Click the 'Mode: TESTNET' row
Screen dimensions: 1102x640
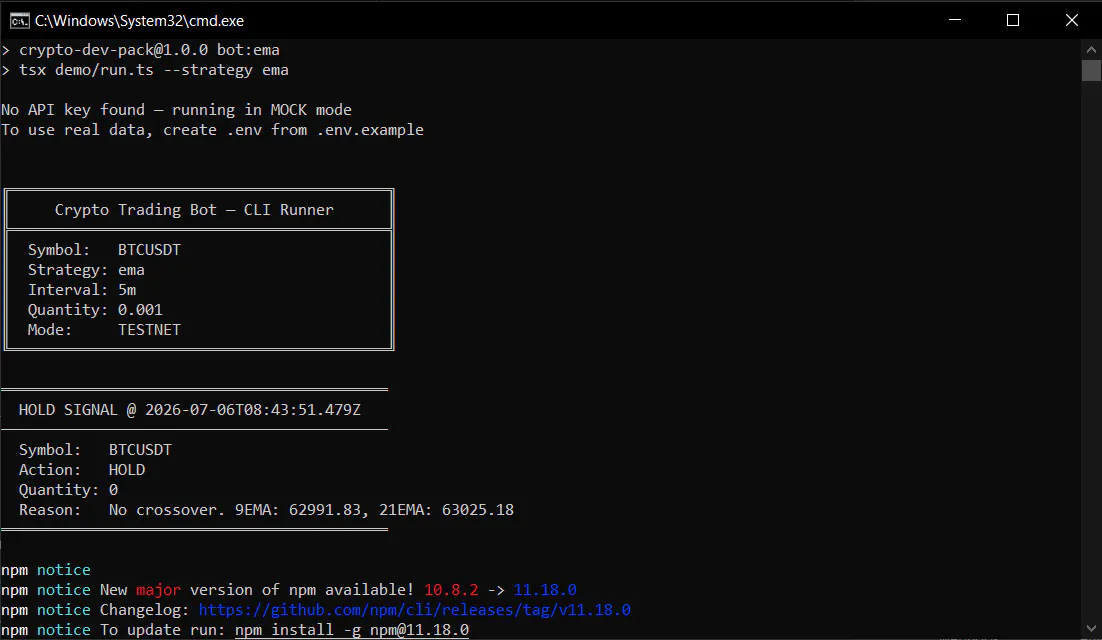(104, 330)
